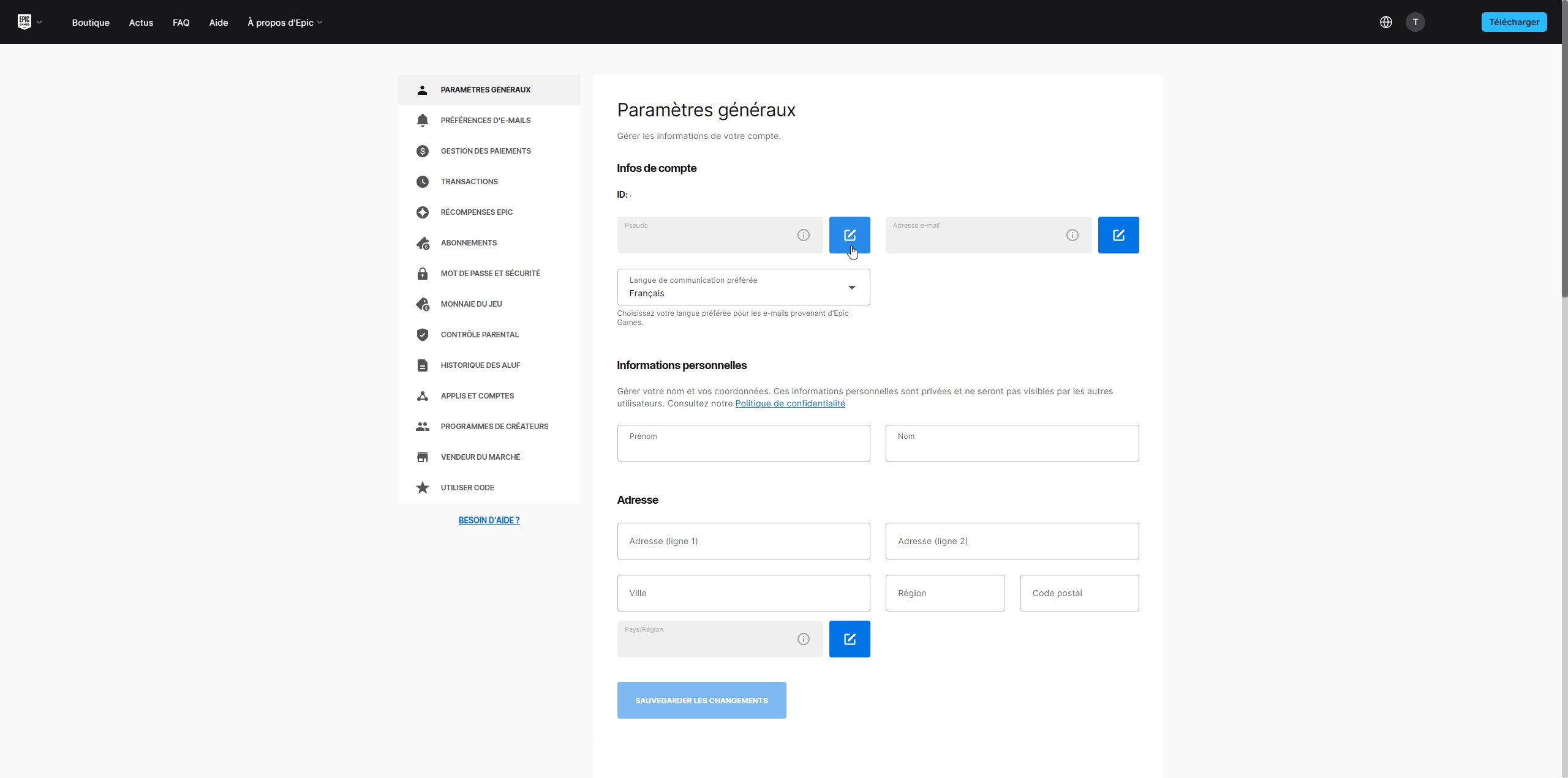The image size is (1568, 778).
Task: Click the info icon in Pays/Région field
Action: 803,639
